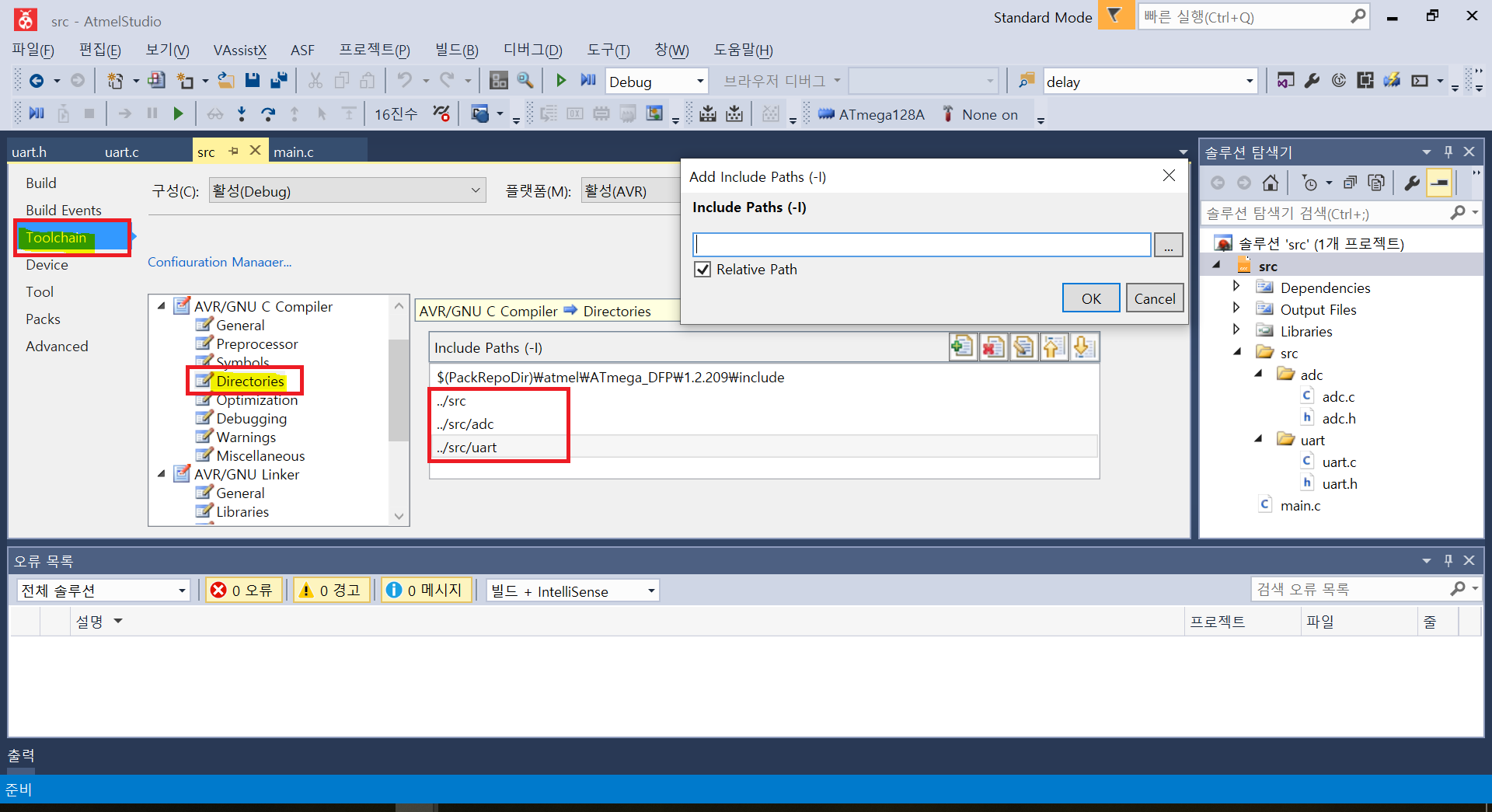Select the Build Events properties page

[x=64, y=210]
